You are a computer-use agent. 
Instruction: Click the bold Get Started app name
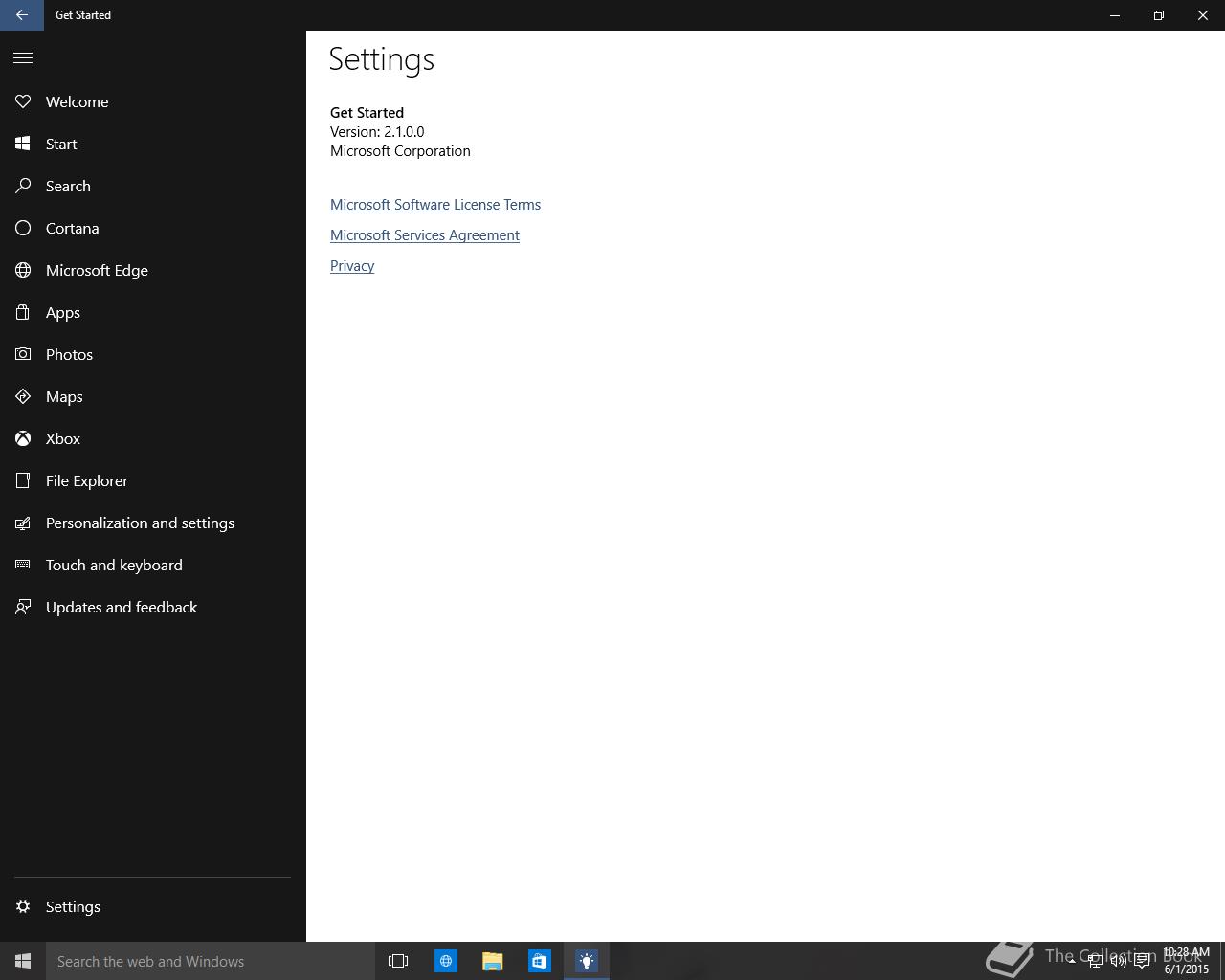[367, 113]
